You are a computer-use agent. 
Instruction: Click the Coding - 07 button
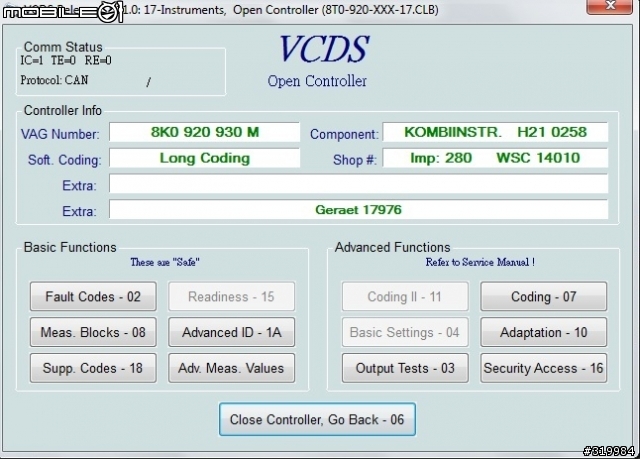(544, 296)
